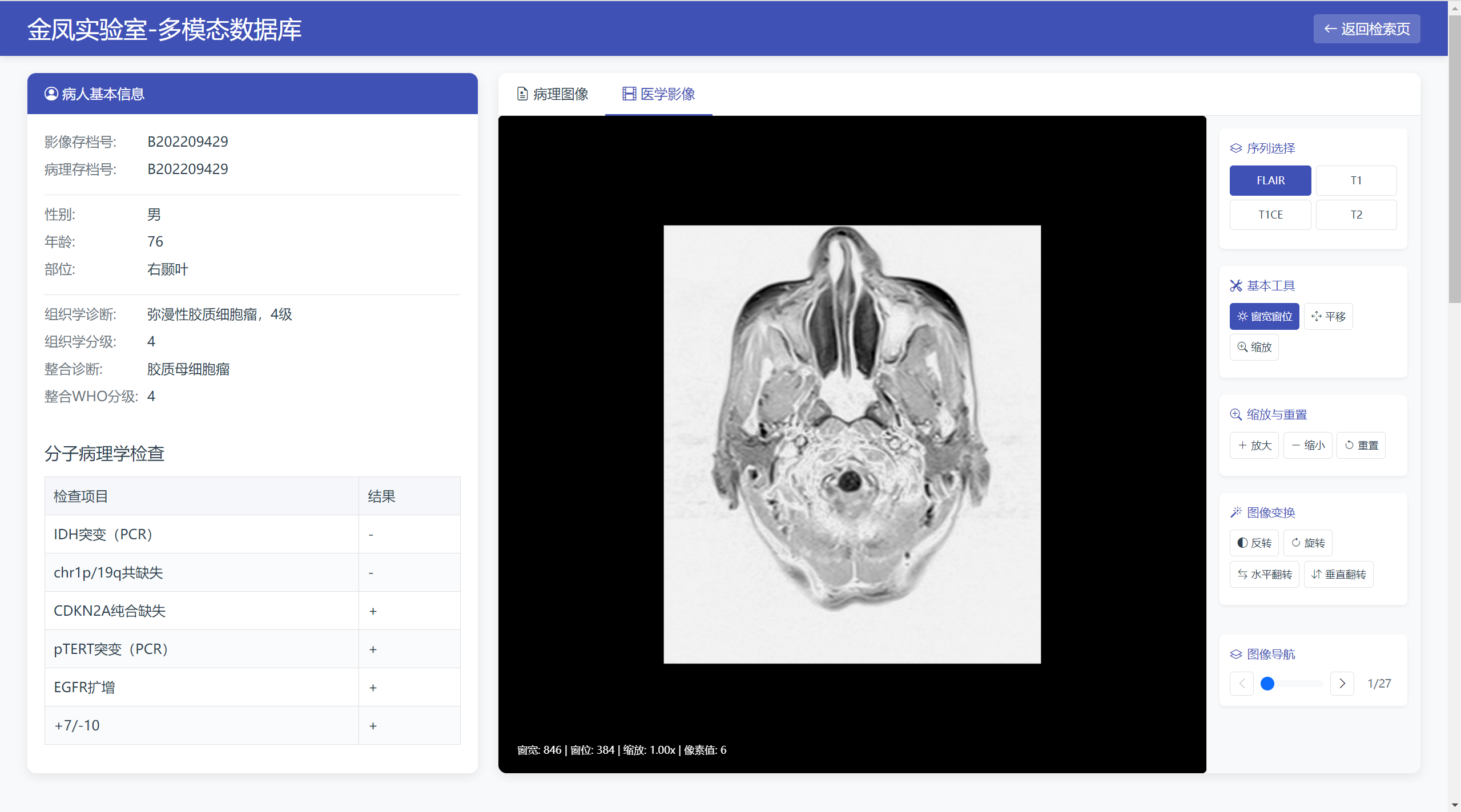Switch sequence to T1
This screenshot has width=1461, height=812.
click(1356, 181)
